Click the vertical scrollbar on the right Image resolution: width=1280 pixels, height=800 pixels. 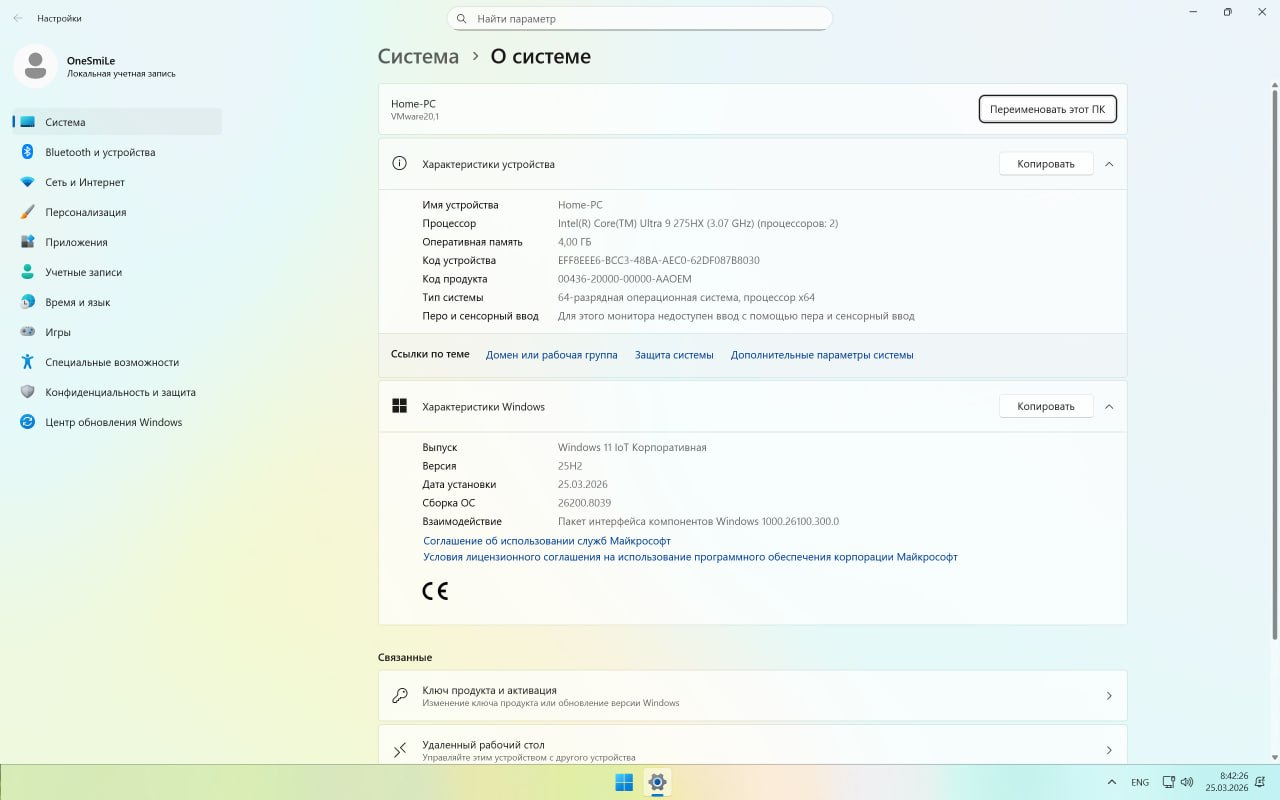(x=1274, y=365)
